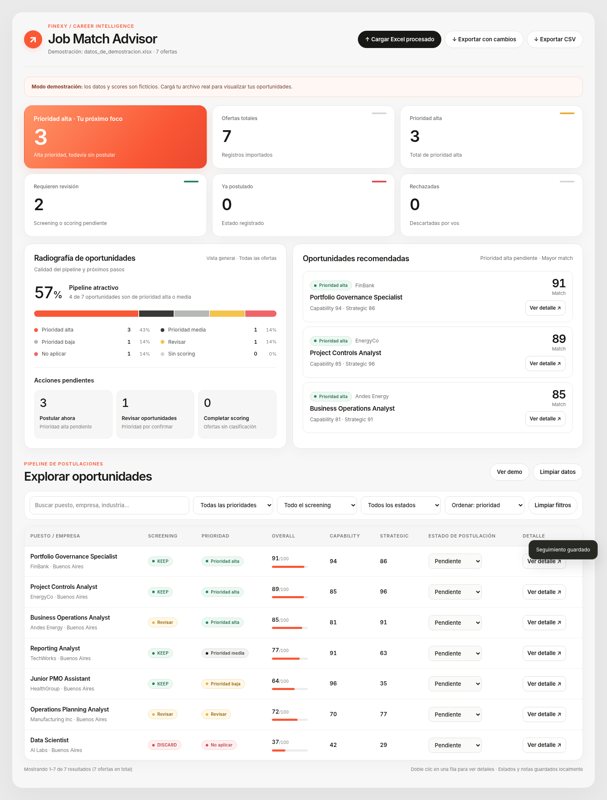Screen dimensions: 607x800
Task: Select the Ya postulado stat card
Action: point(303,205)
